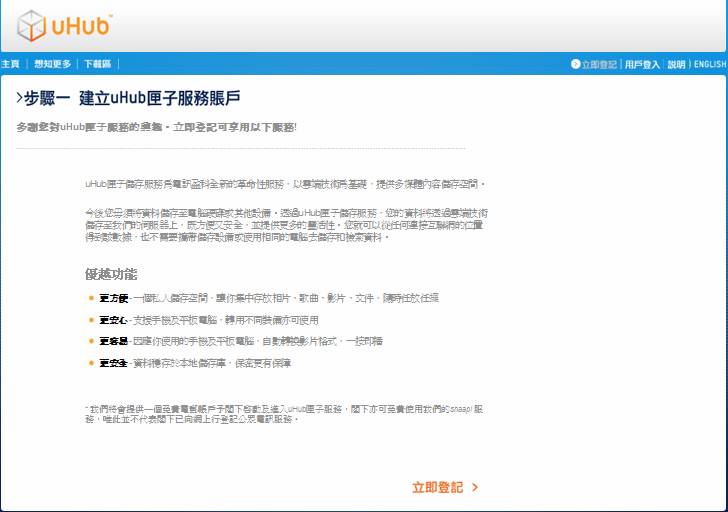Click the 更方便 bullet text
This screenshot has height=512, width=728.
click(x=113, y=298)
